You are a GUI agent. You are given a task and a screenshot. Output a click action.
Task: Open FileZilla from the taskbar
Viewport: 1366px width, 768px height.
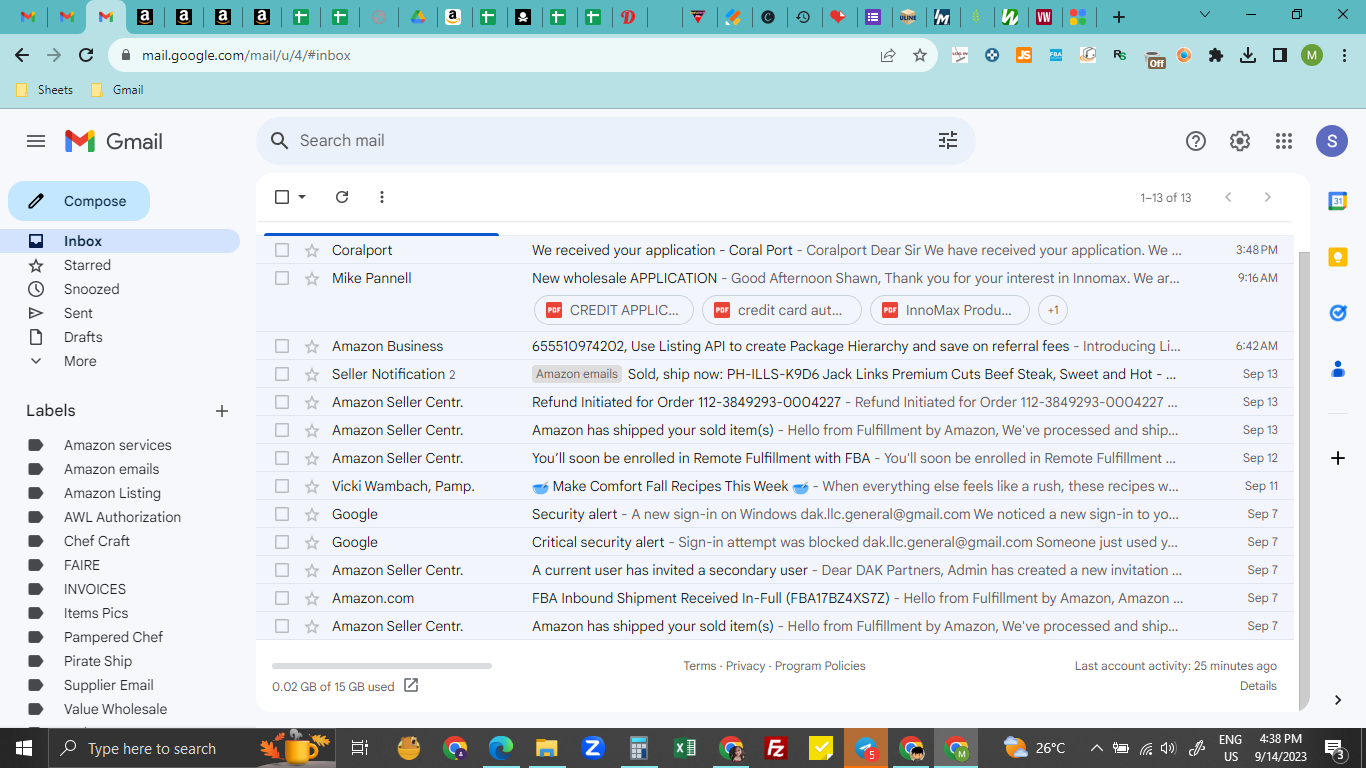775,748
